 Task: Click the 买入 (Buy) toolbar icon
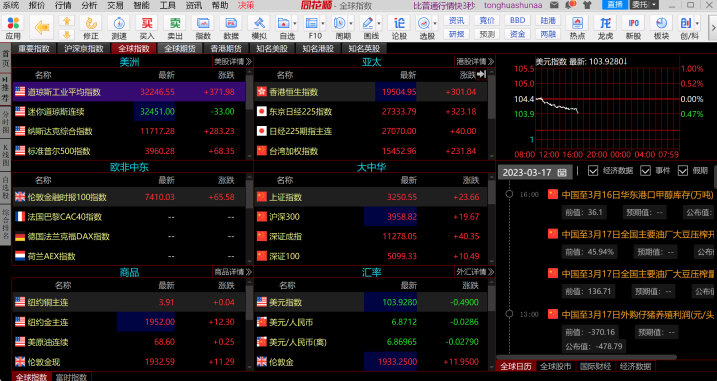147,27
